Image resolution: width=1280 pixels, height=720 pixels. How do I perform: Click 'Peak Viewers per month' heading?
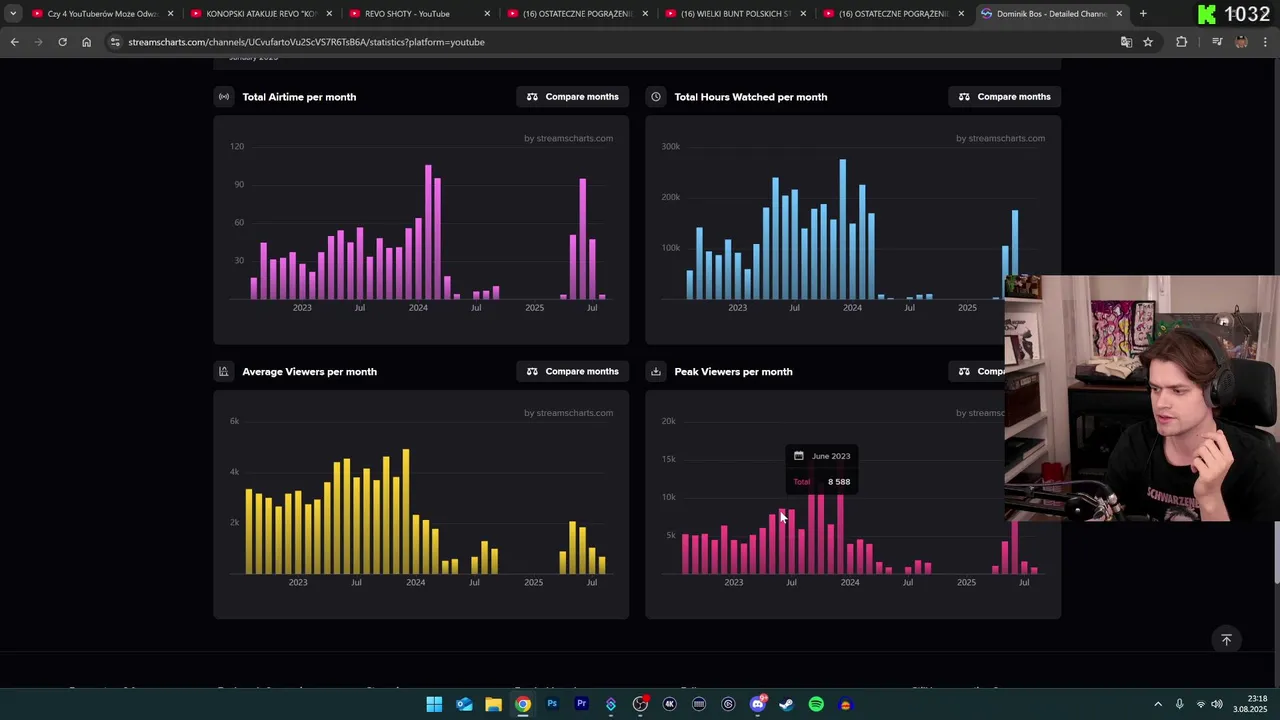733,372
